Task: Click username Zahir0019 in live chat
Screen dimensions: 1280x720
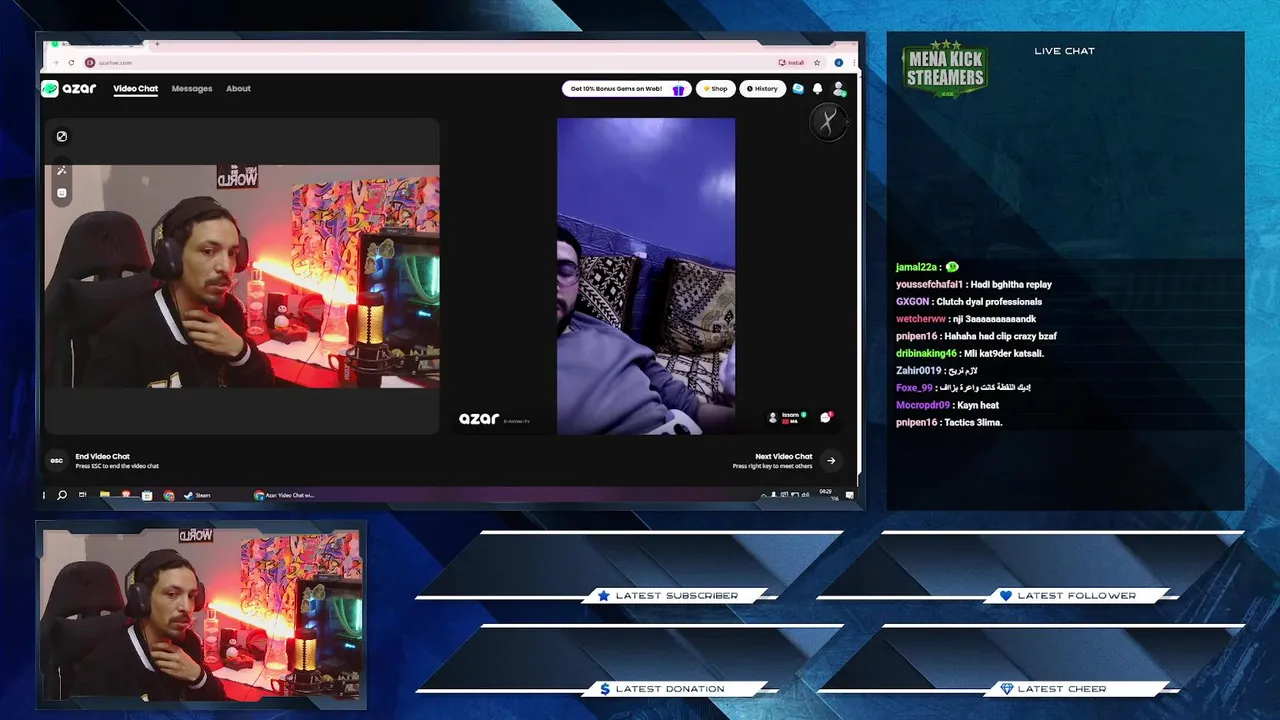Action: [x=919, y=371]
